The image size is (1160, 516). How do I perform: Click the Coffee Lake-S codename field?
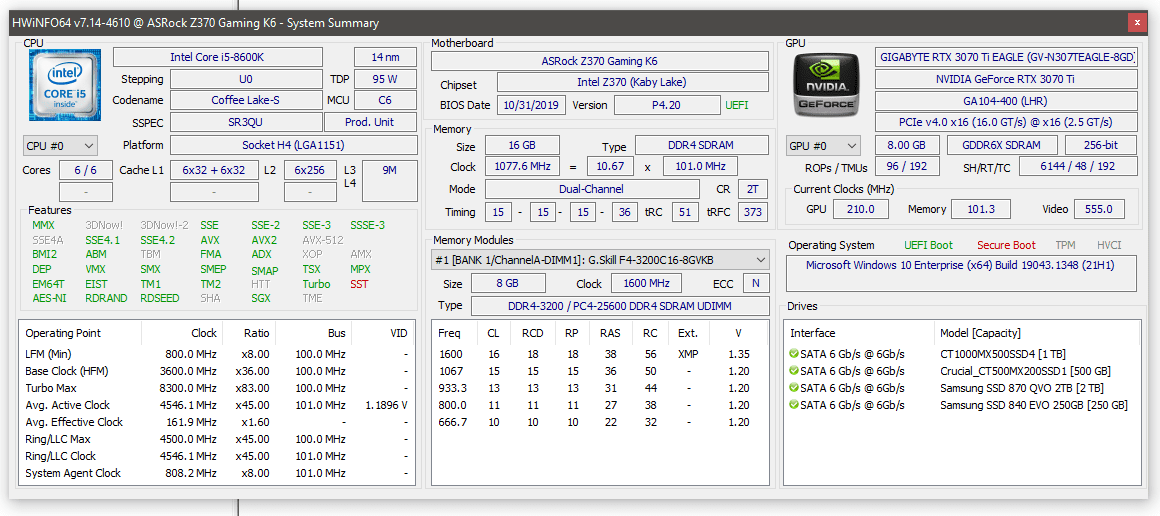tap(246, 100)
